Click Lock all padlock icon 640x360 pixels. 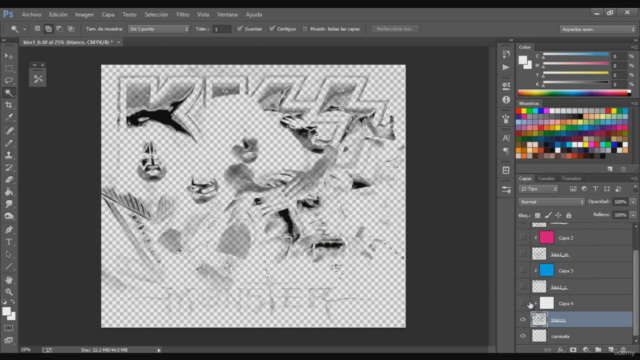(569, 215)
